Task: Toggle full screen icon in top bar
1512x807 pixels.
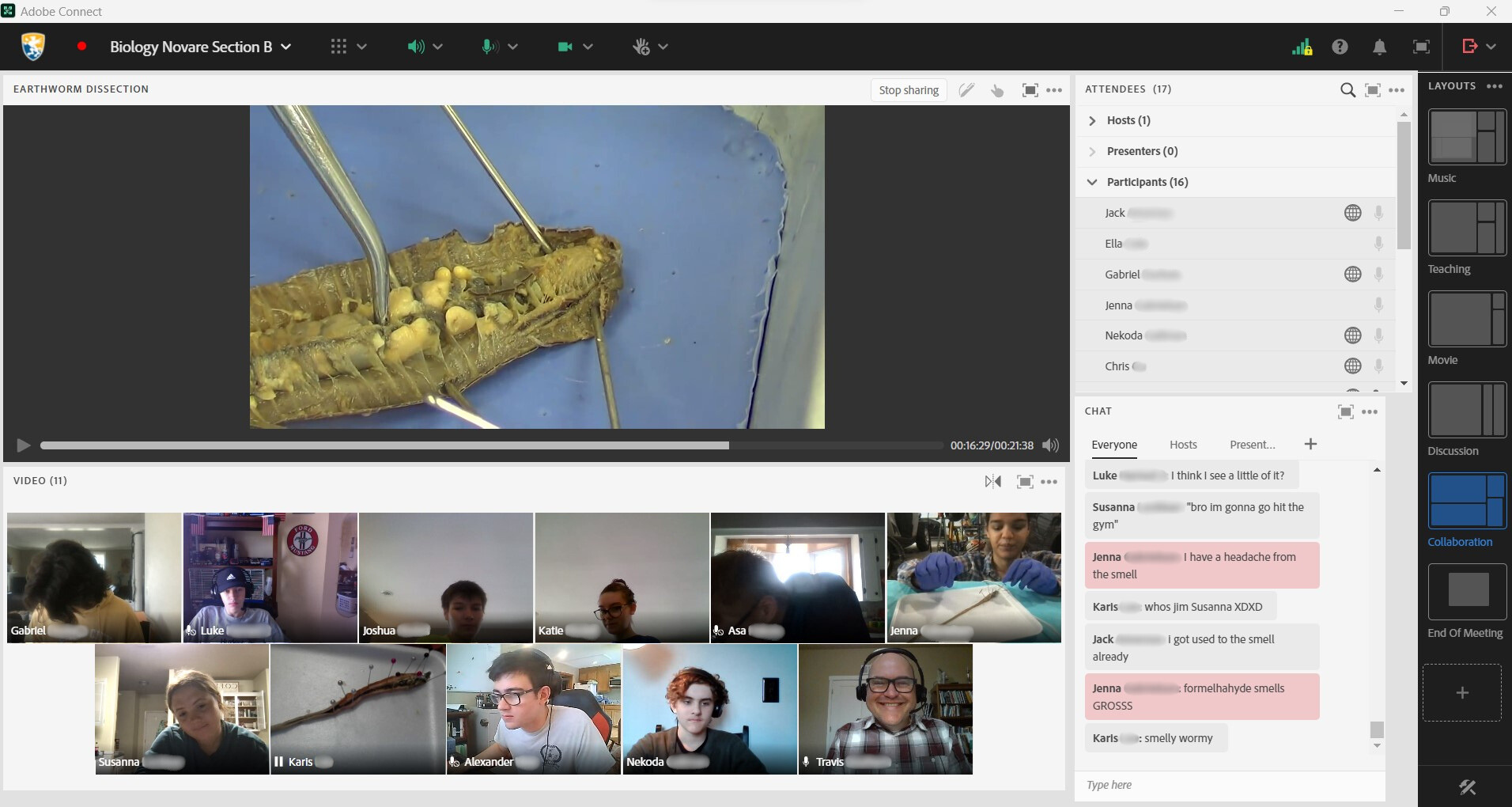Action: (x=1421, y=47)
